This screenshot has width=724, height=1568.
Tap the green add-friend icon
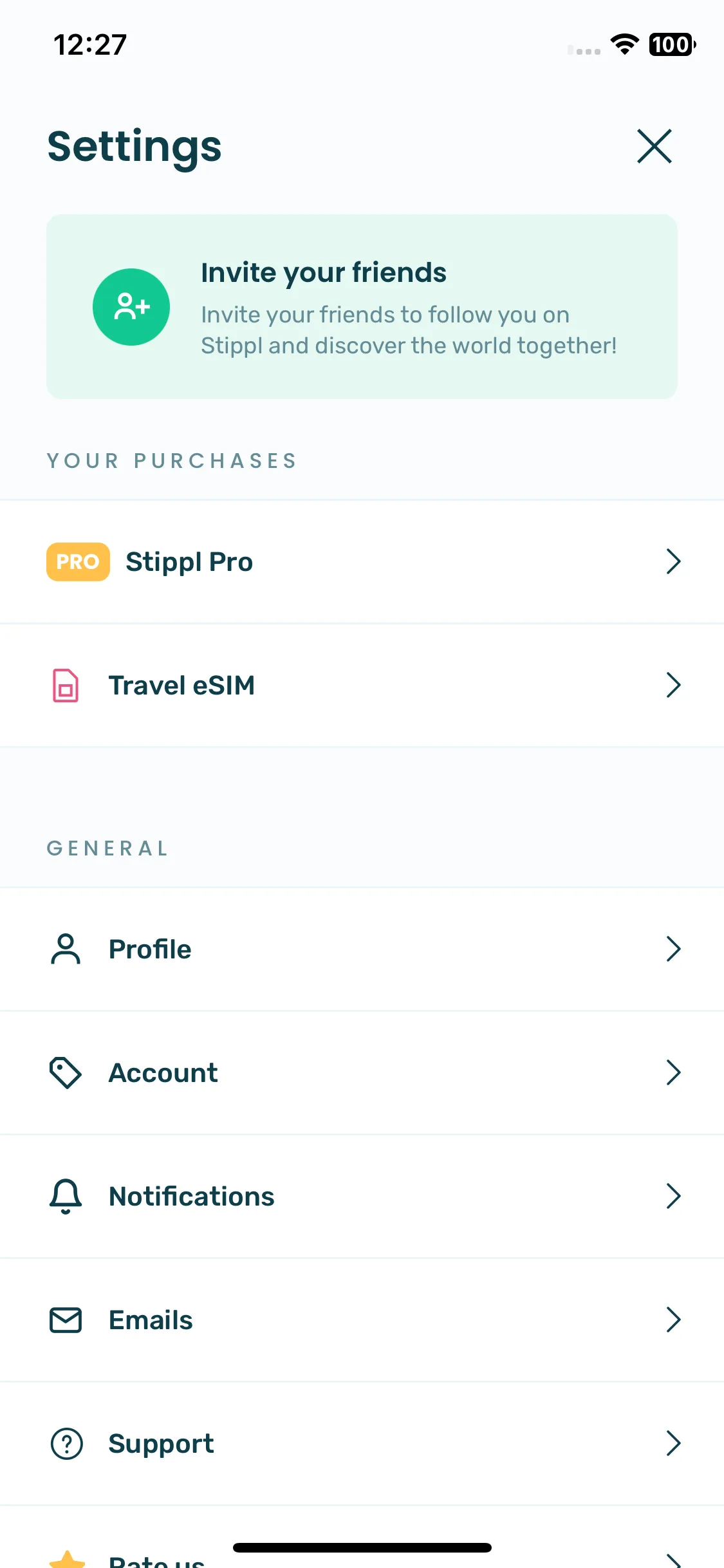(131, 307)
